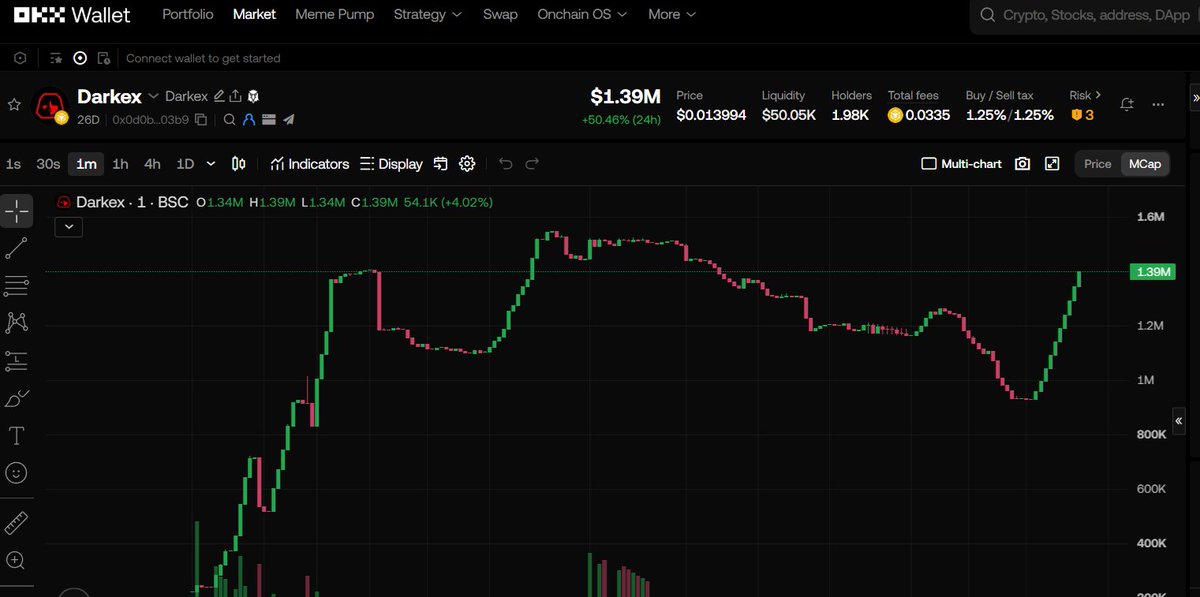Open the Swap tab
1200x597 pixels.
[x=500, y=14]
